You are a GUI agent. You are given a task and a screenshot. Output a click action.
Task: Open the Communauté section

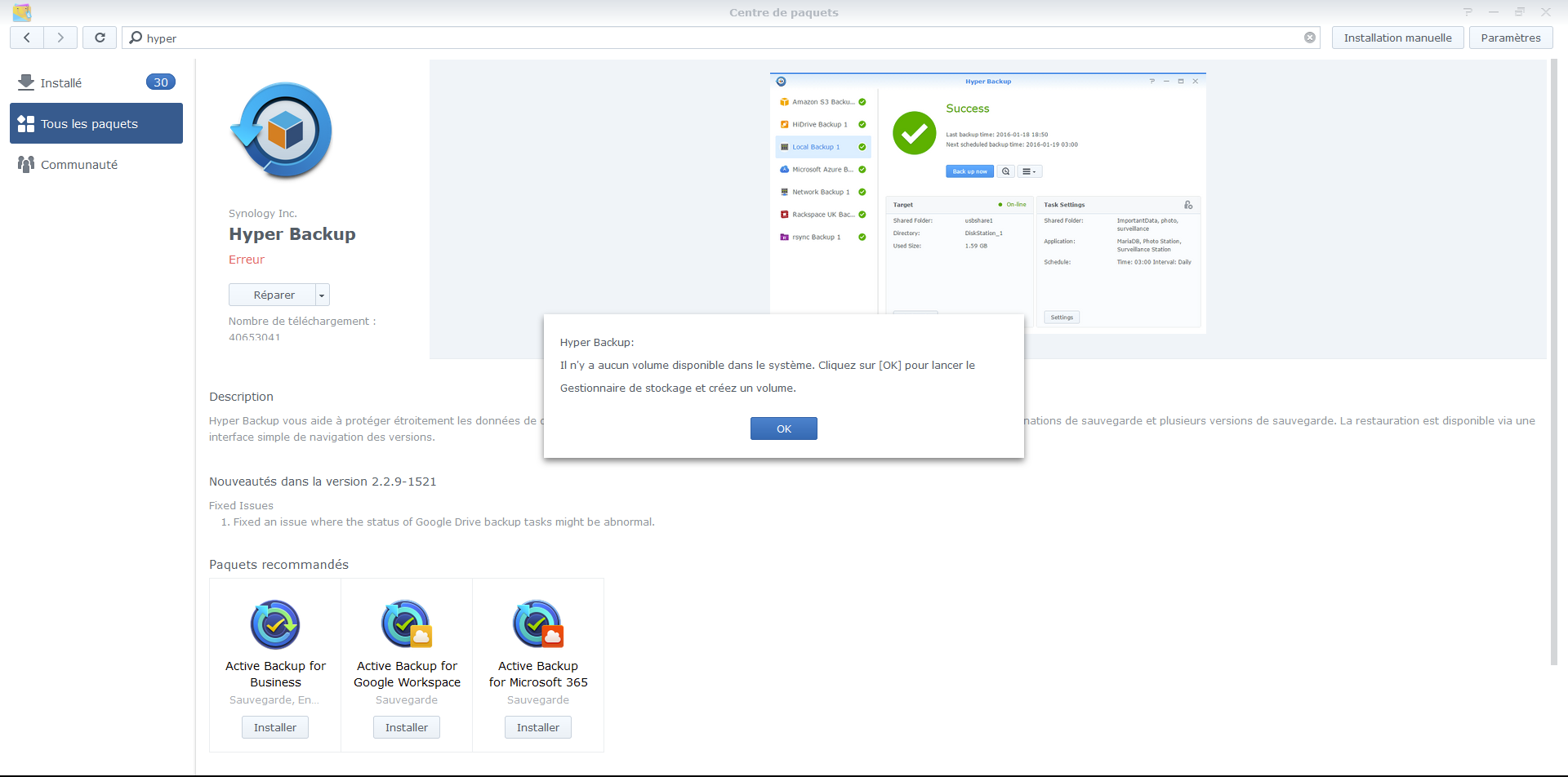(x=96, y=164)
